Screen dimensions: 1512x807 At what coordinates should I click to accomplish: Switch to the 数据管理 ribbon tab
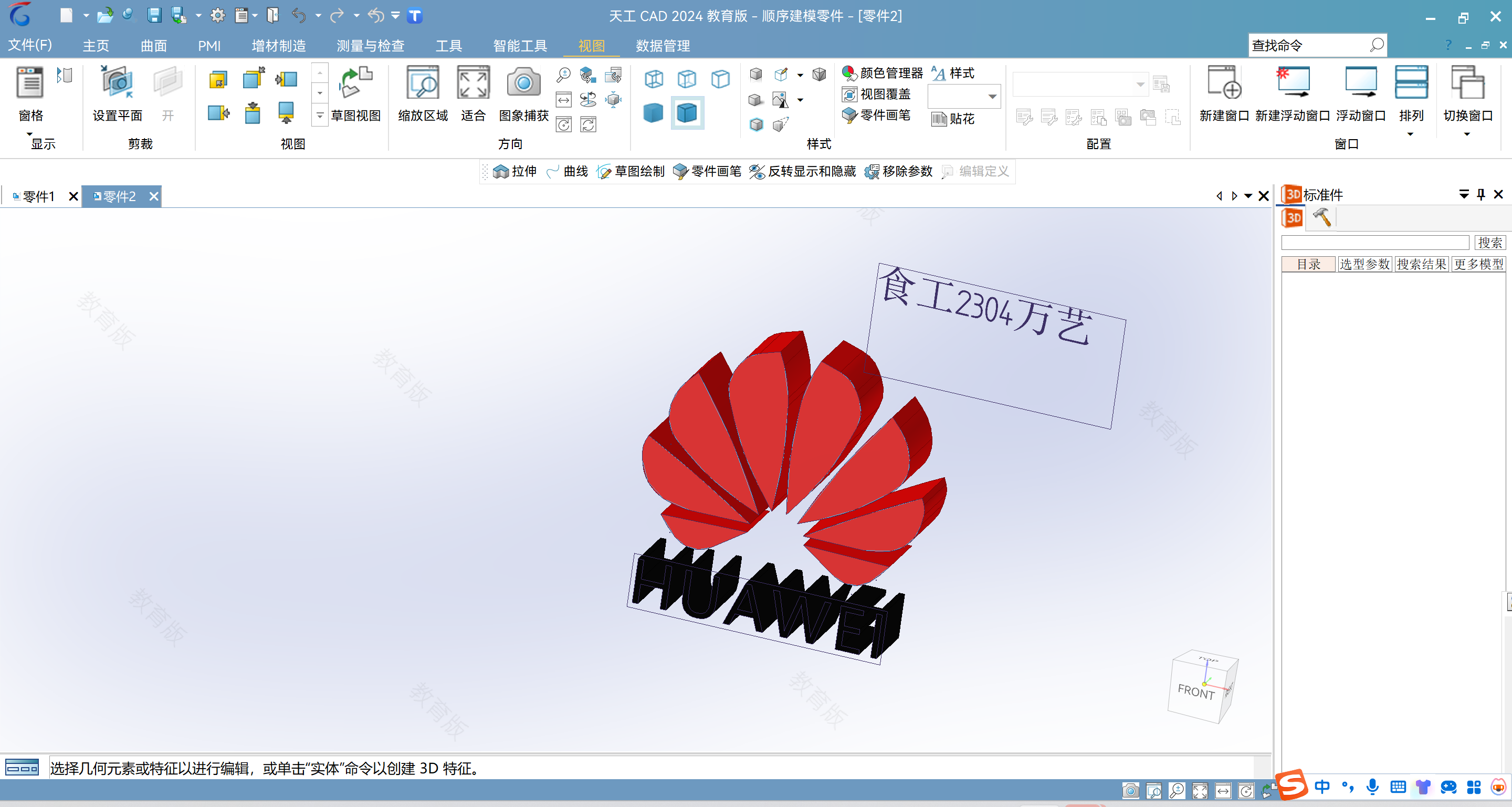click(x=663, y=45)
